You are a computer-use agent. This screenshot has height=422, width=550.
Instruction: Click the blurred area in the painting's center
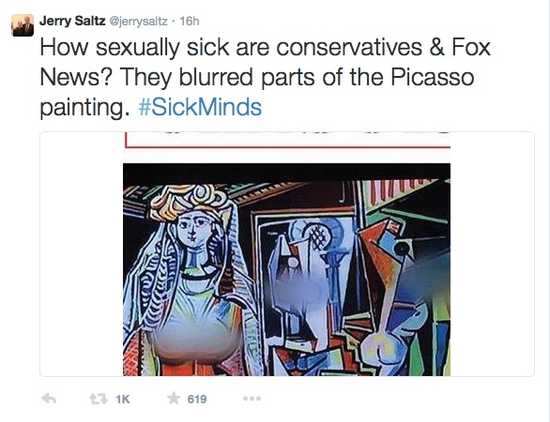(298, 289)
